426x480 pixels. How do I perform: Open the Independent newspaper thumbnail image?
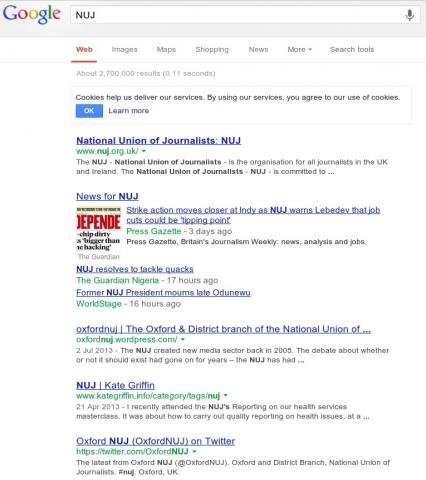[98, 229]
